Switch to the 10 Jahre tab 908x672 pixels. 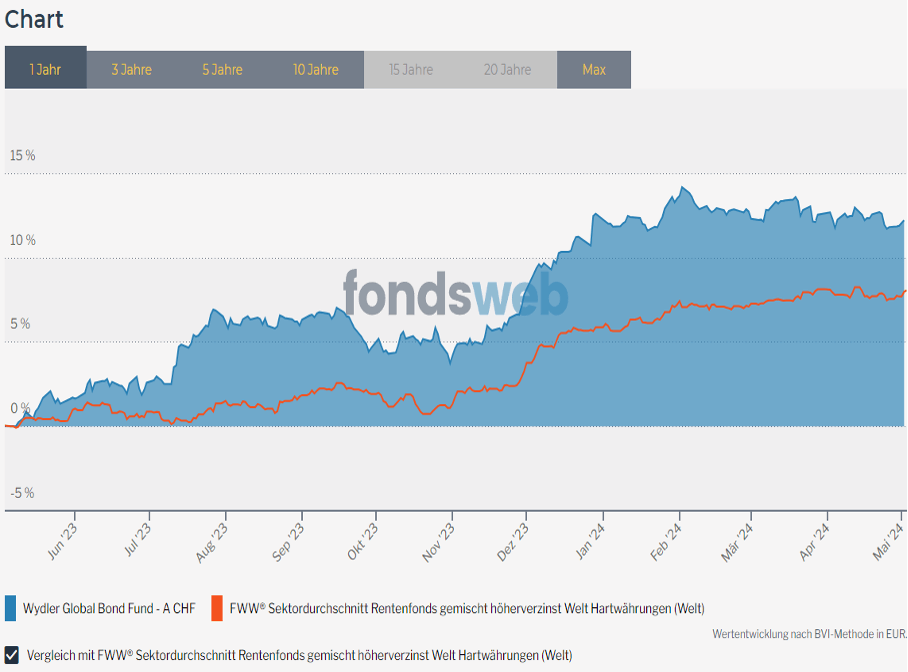(316, 70)
